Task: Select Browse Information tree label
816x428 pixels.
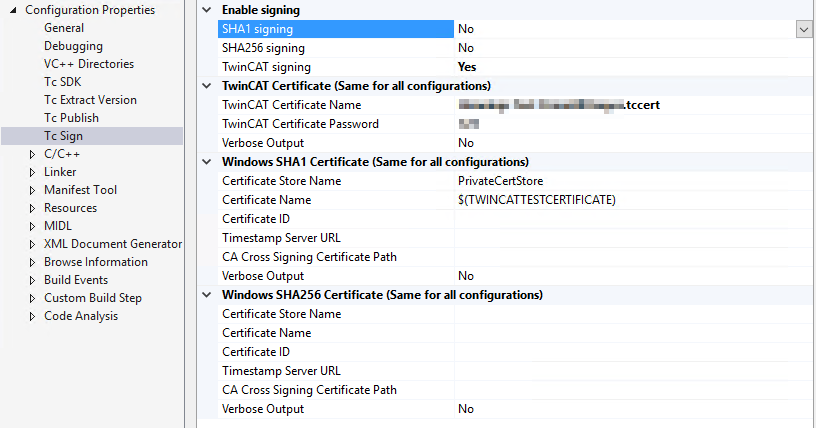Action: coord(96,262)
